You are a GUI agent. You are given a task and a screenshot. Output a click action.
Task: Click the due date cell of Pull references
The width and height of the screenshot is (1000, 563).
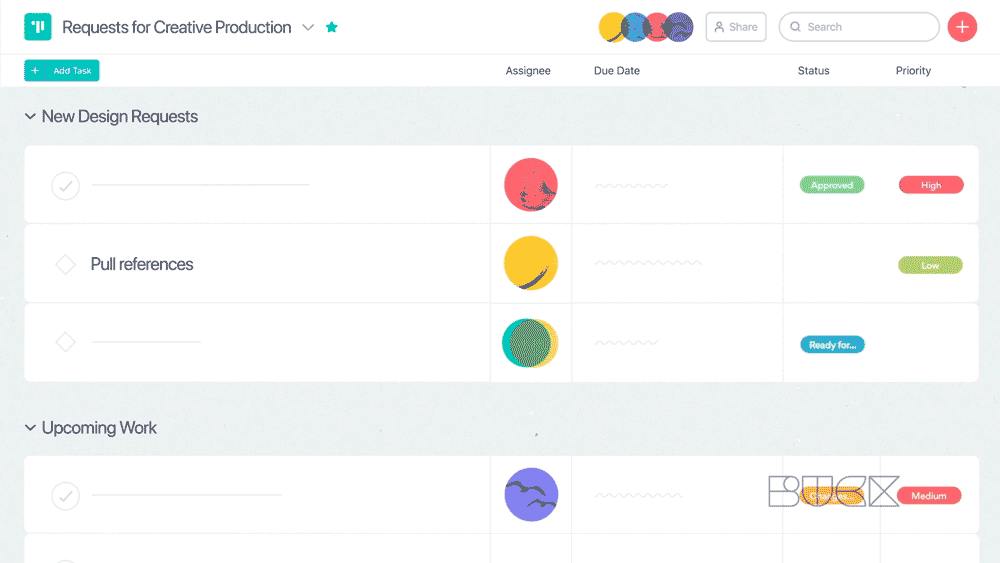click(677, 263)
